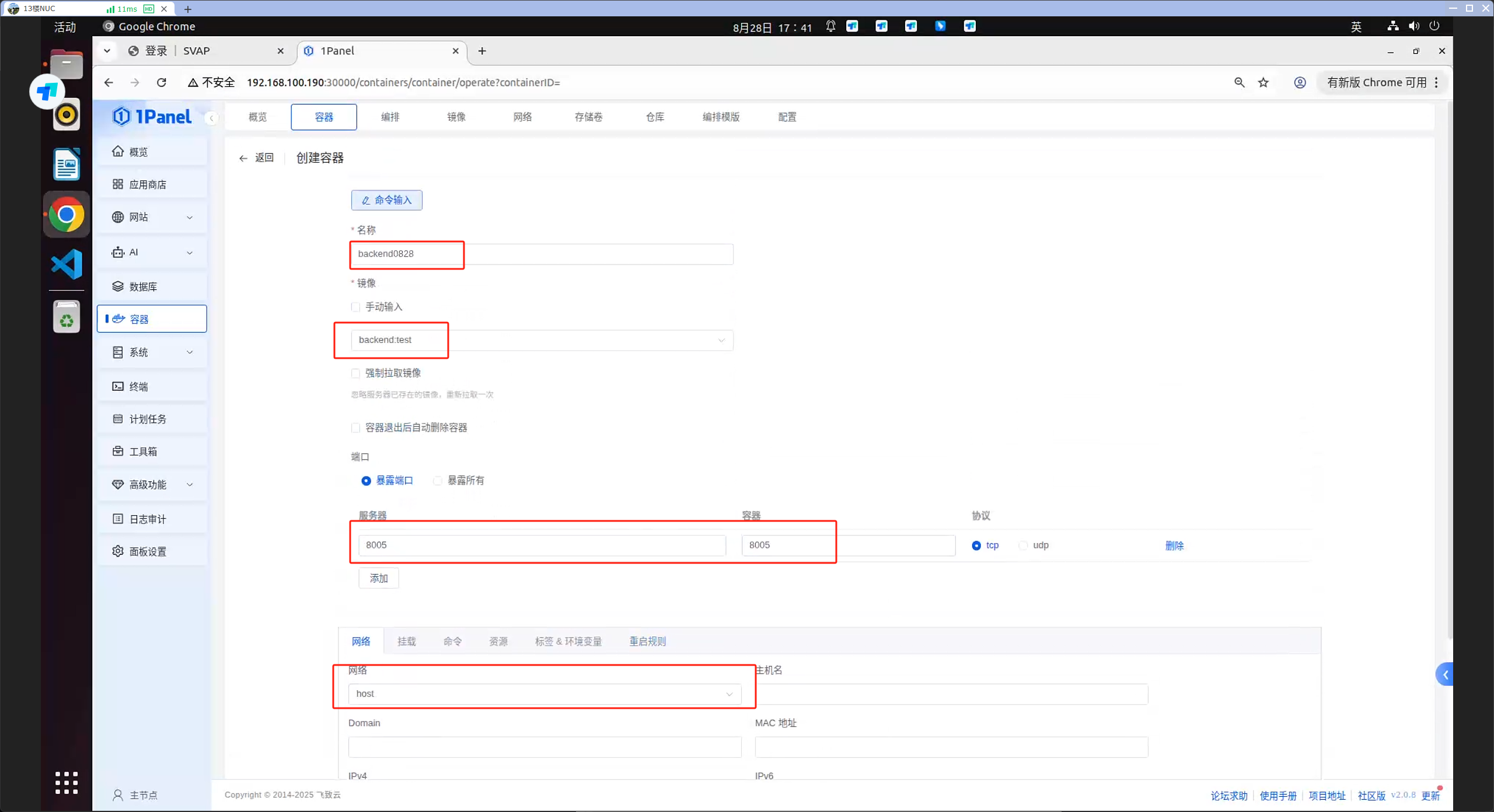Click the 命令输入 button
Viewport: 1494px width, 812px height.
coord(387,200)
